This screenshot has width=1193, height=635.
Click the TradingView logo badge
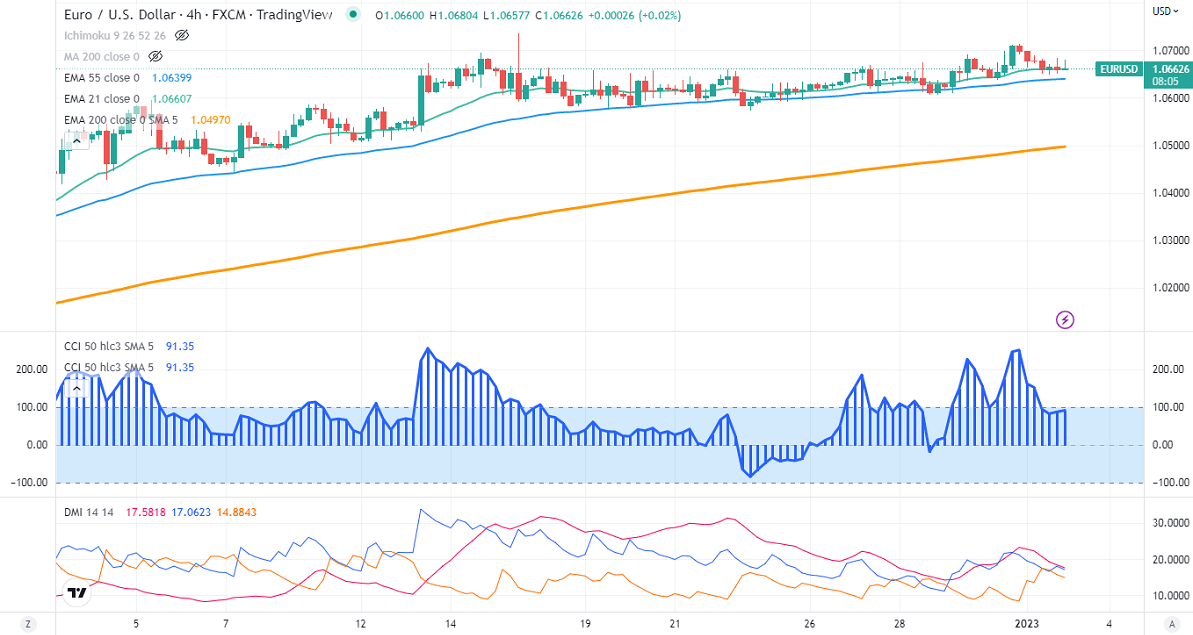(x=76, y=593)
